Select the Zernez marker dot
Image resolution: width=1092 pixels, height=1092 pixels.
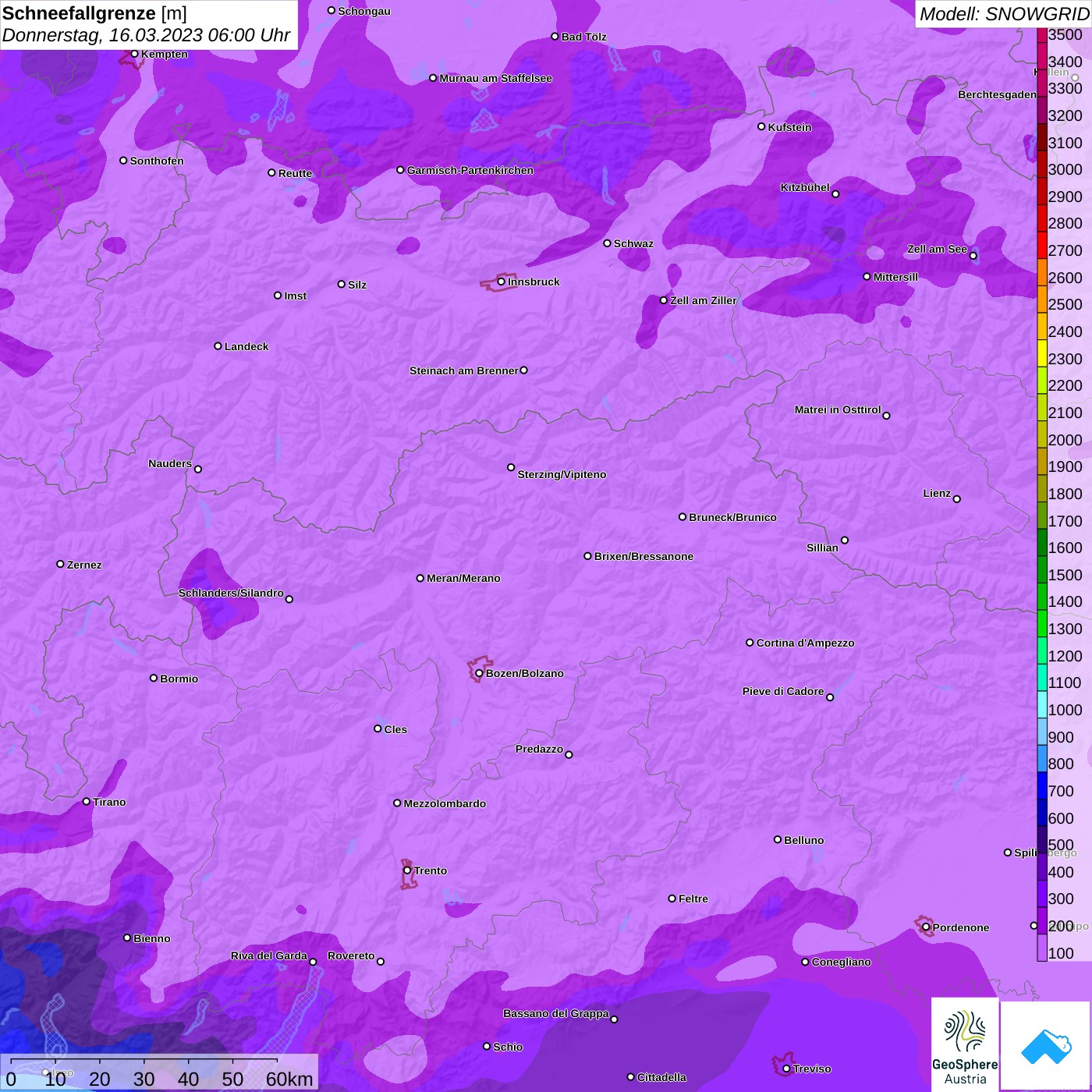[61, 564]
